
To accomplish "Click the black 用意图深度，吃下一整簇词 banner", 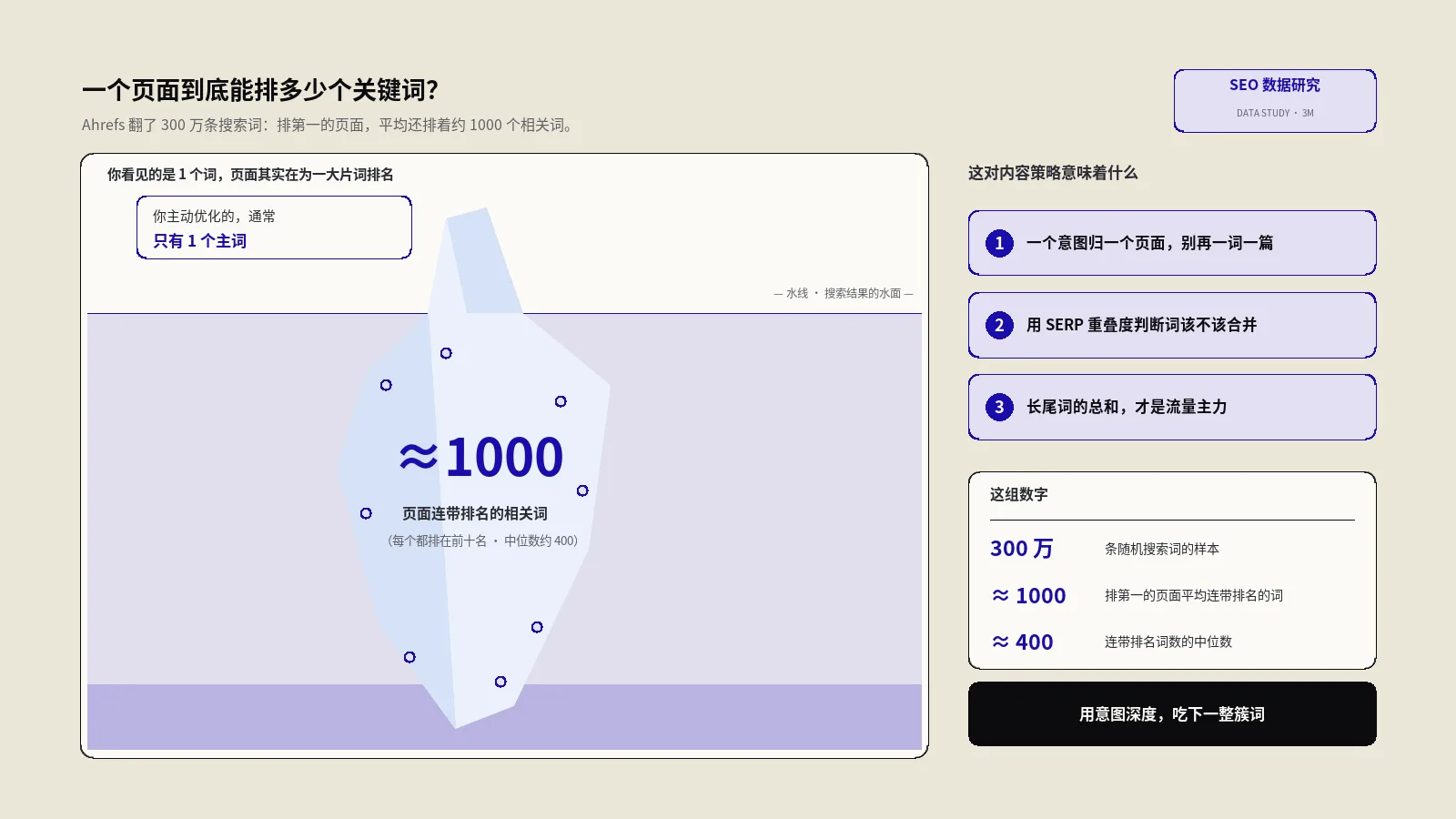I will (1172, 714).
